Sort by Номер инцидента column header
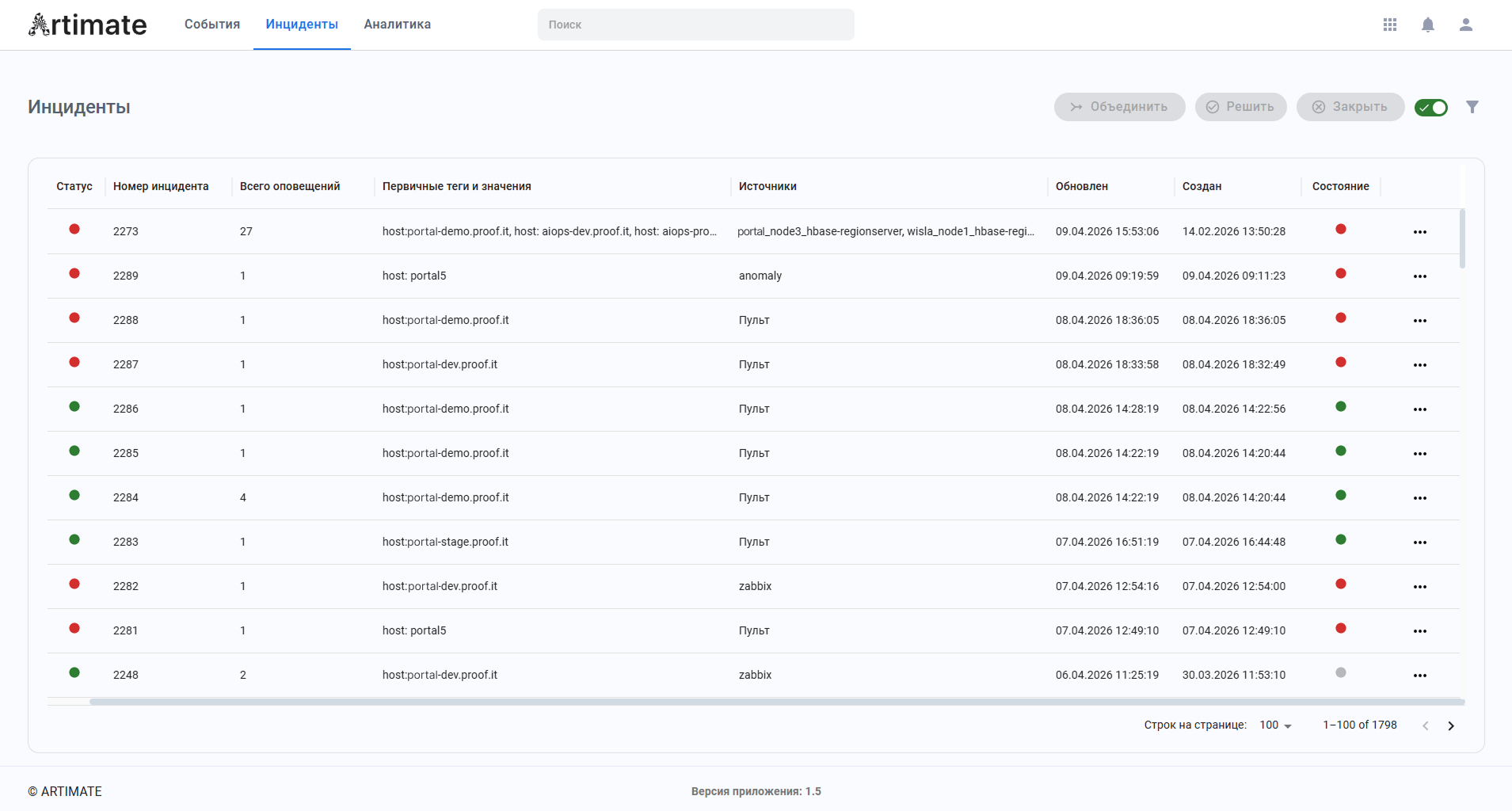Image resolution: width=1512 pixels, height=811 pixels. (161, 186)
